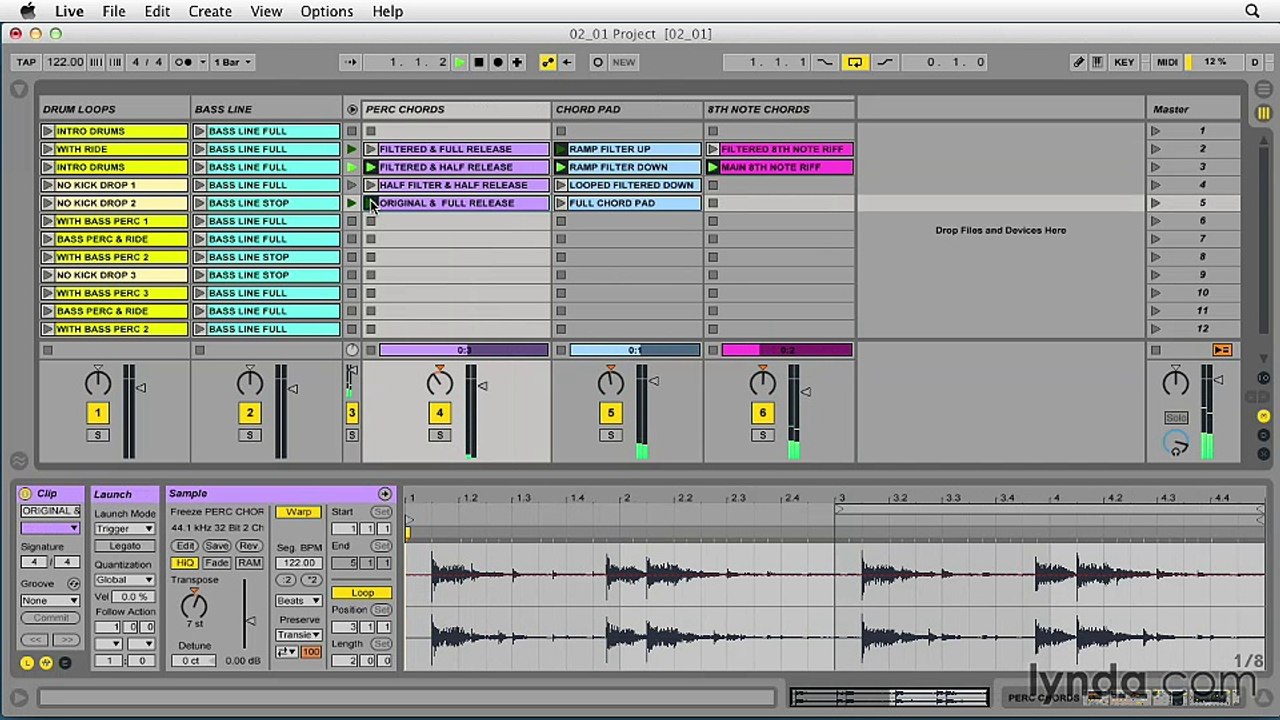
Task: Launch the FULL CHORD PAD clip
Action: tap(561, 203)
